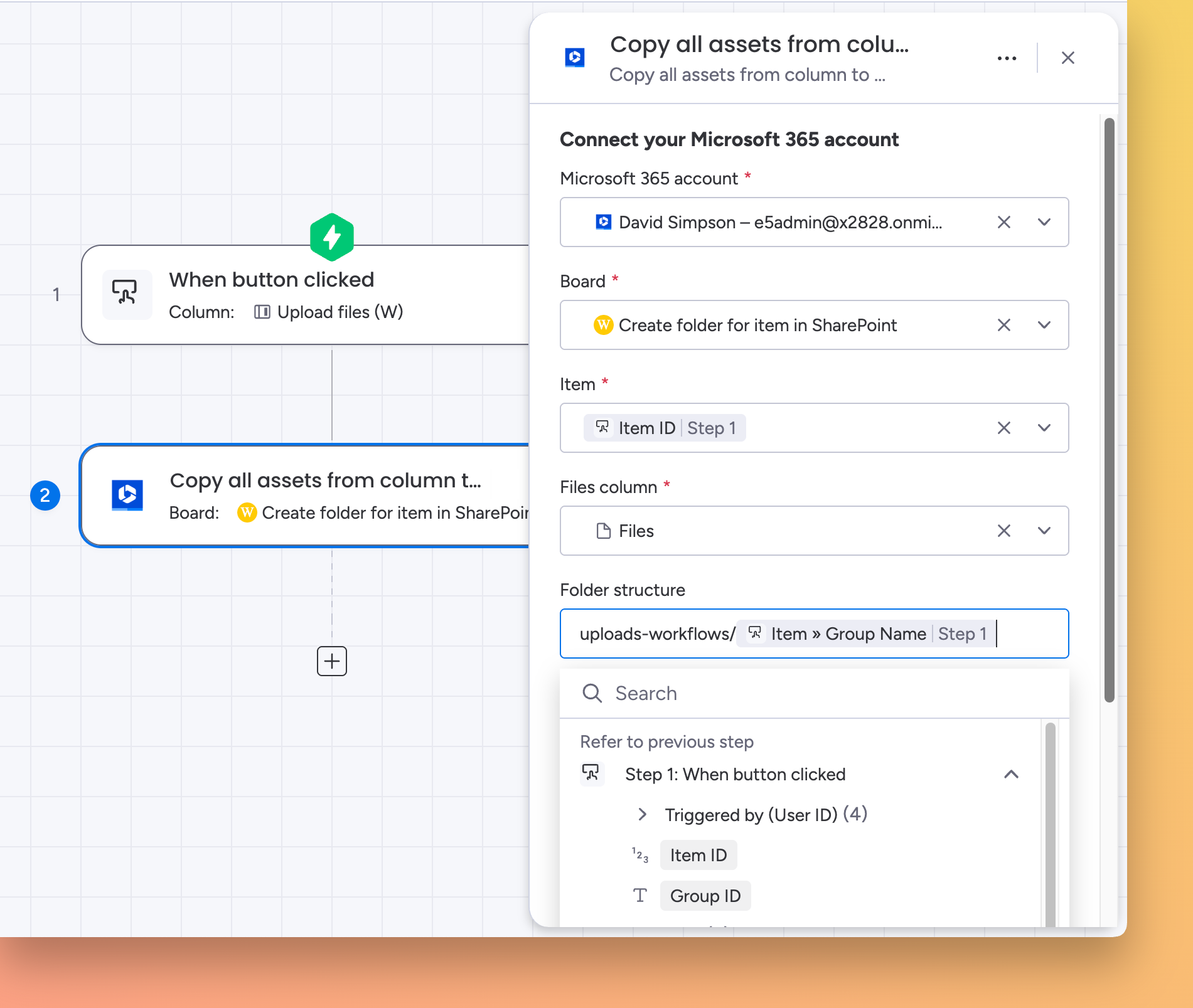Select the Item ID variable option

698,855
